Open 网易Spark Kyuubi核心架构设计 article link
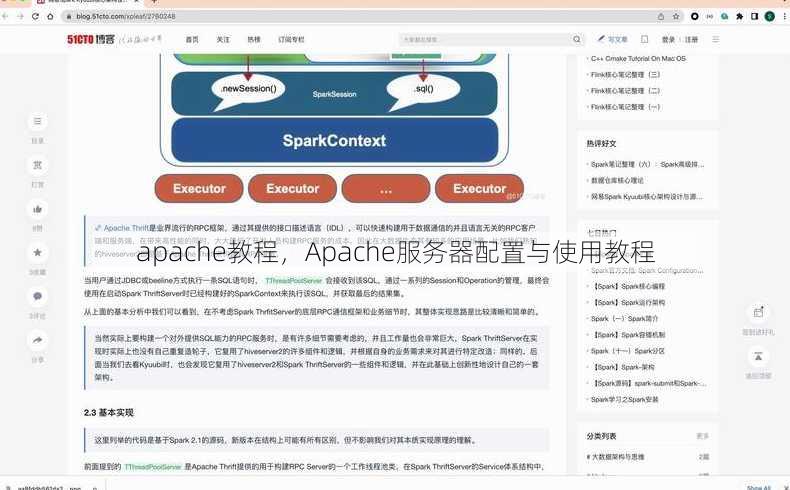Image resolution: width=790 pixels, height=490 pixels. [647, 196]
